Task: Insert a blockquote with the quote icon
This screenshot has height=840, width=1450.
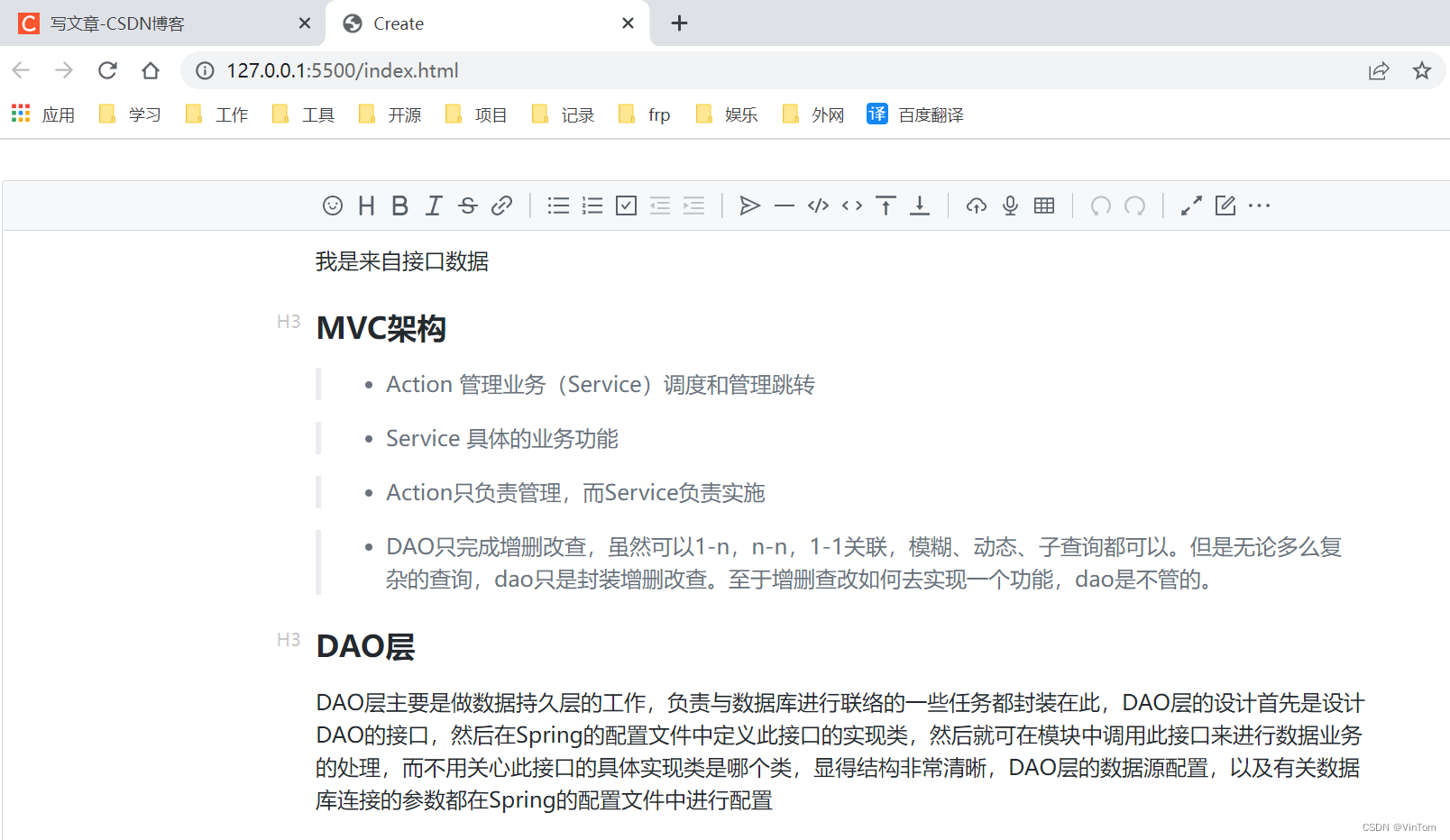Action: 750,205
